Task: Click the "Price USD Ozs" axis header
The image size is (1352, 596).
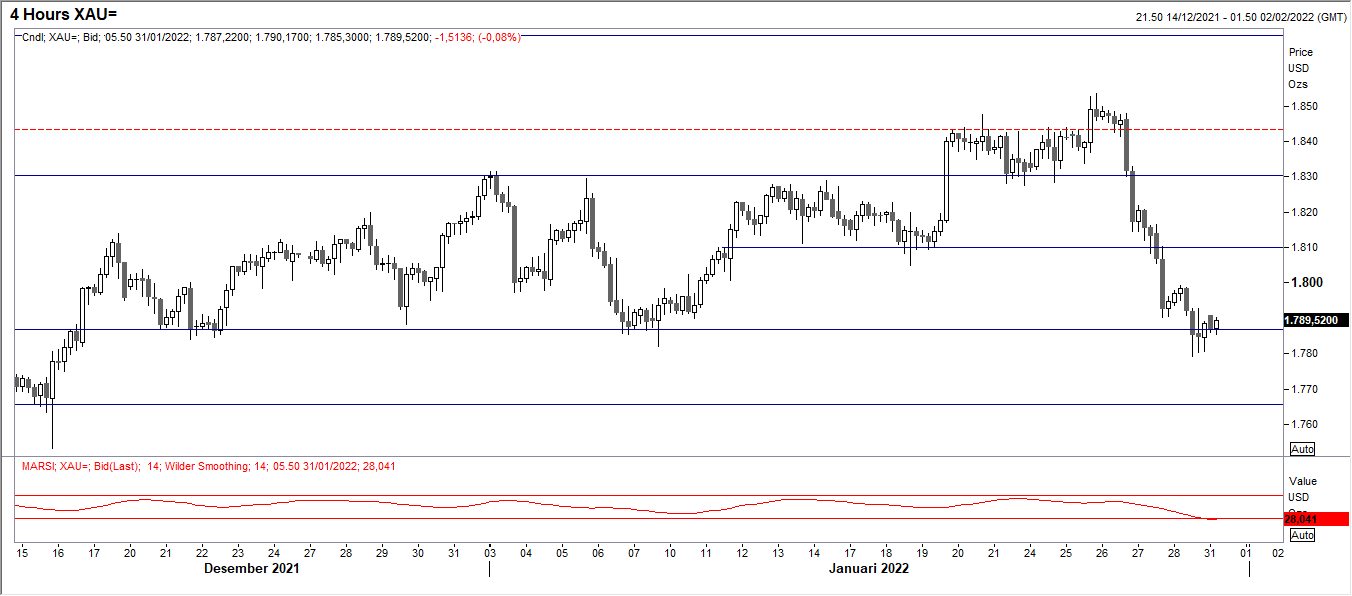Action: coord(1301,68)
